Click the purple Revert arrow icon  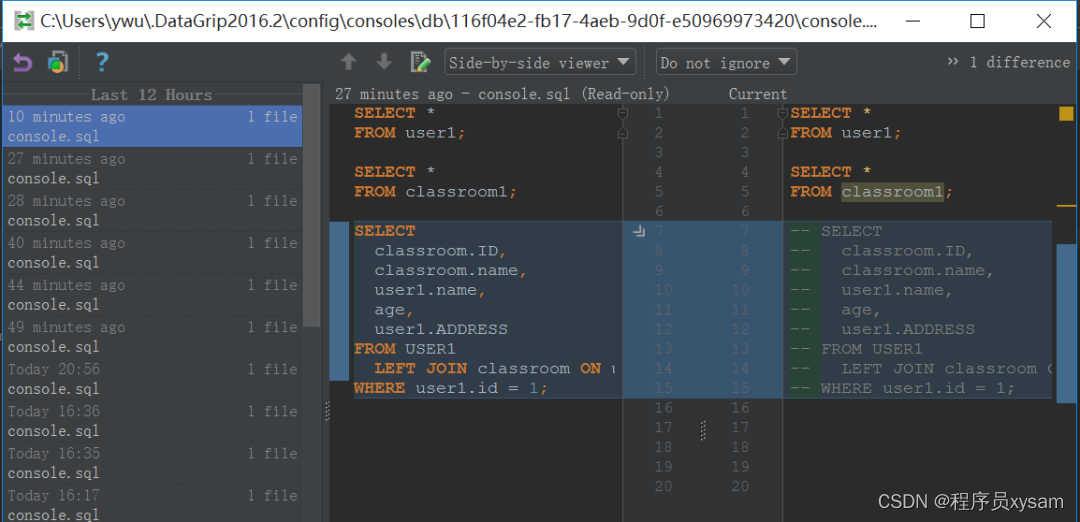point(23,63)
